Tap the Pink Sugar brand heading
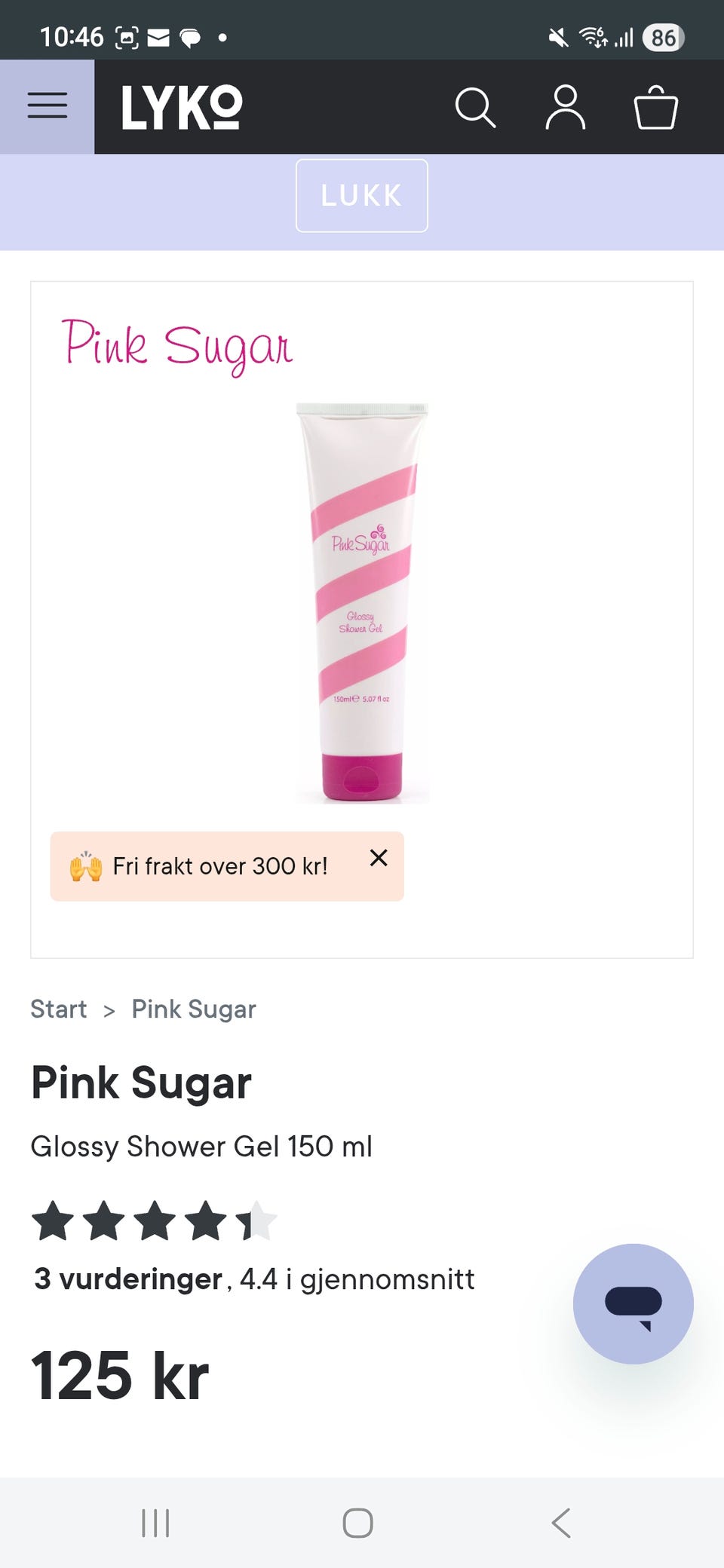Viewport: 724px width, 1568px height. pos(141,1083)
